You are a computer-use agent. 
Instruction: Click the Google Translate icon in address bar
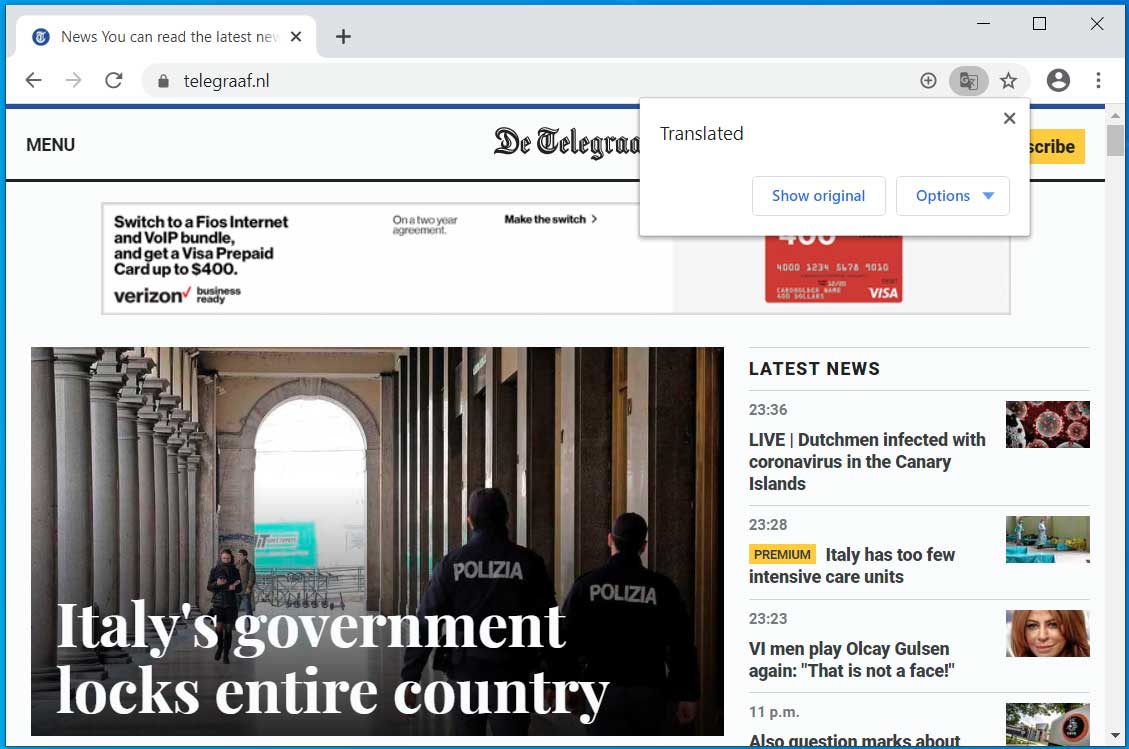[x=968, y=81]
